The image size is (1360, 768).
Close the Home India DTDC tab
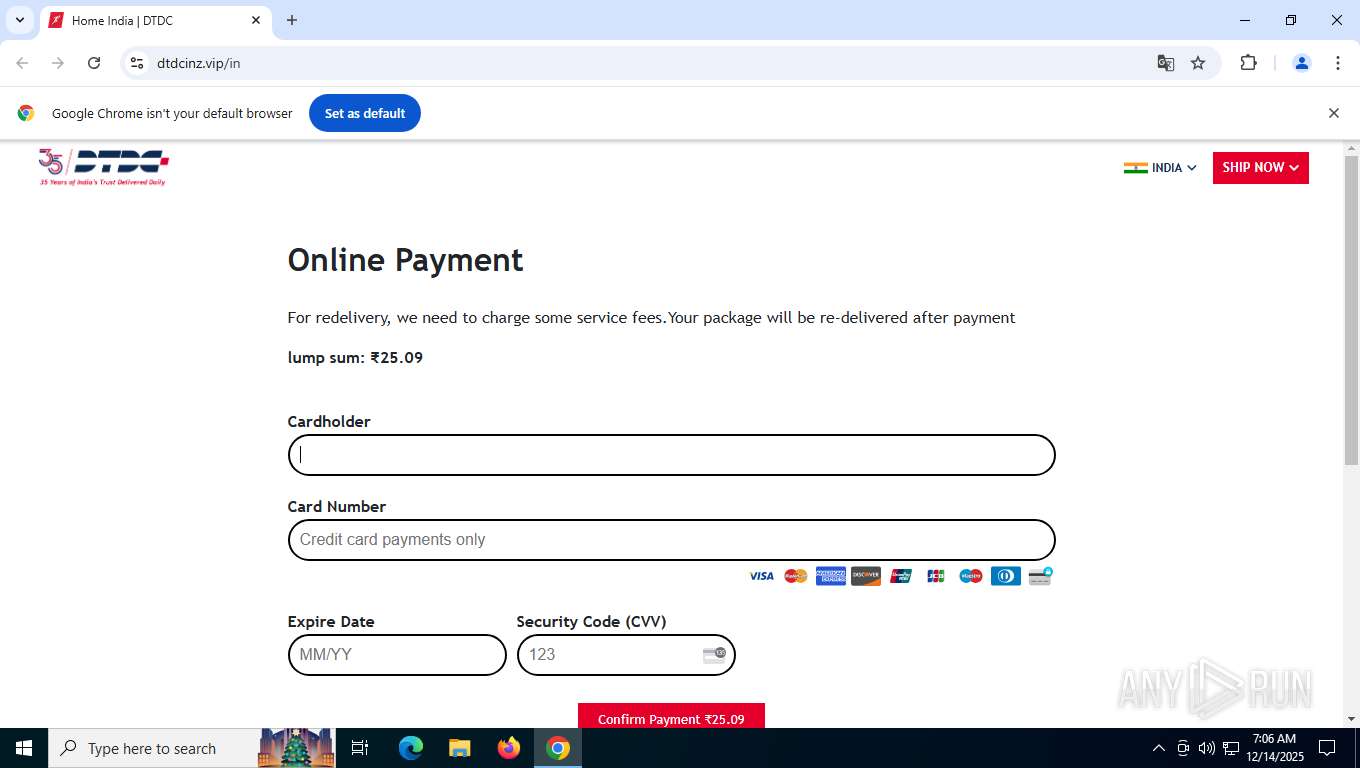click(256, 20)
